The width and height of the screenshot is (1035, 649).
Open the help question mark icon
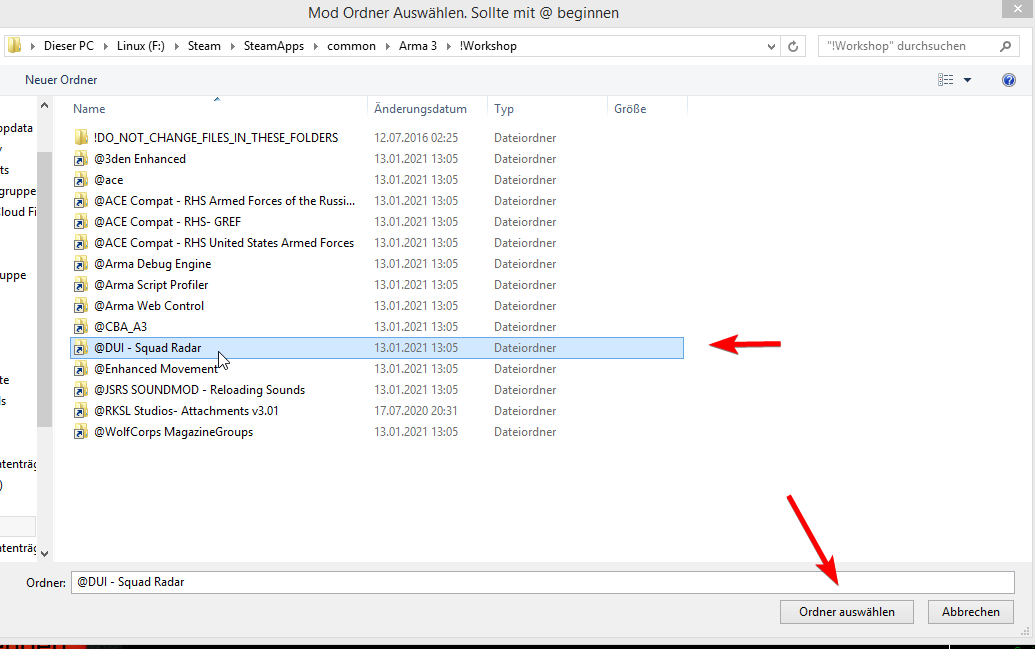[x=1009, y=80]
